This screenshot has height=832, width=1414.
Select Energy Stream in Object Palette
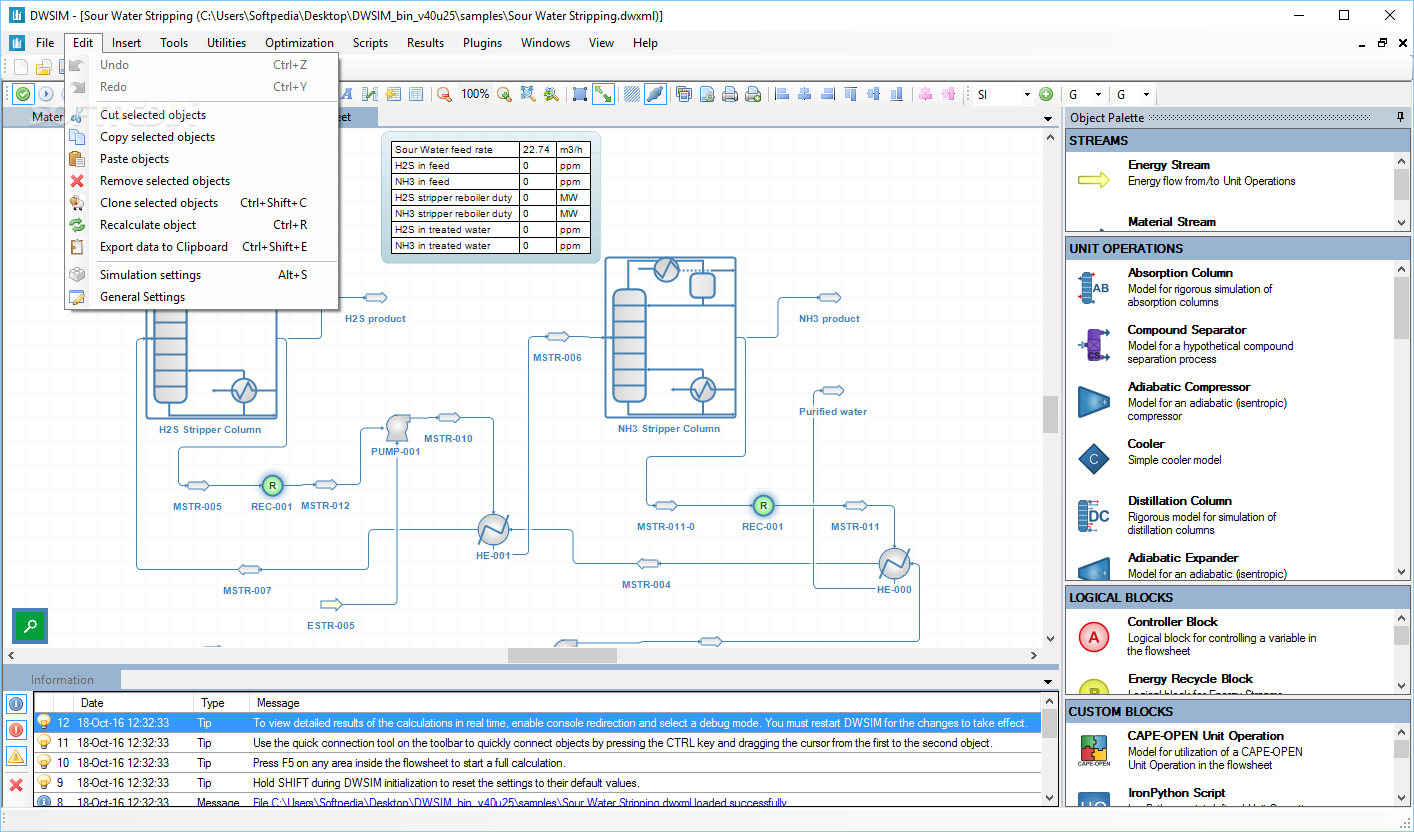tap(1230, 179)
